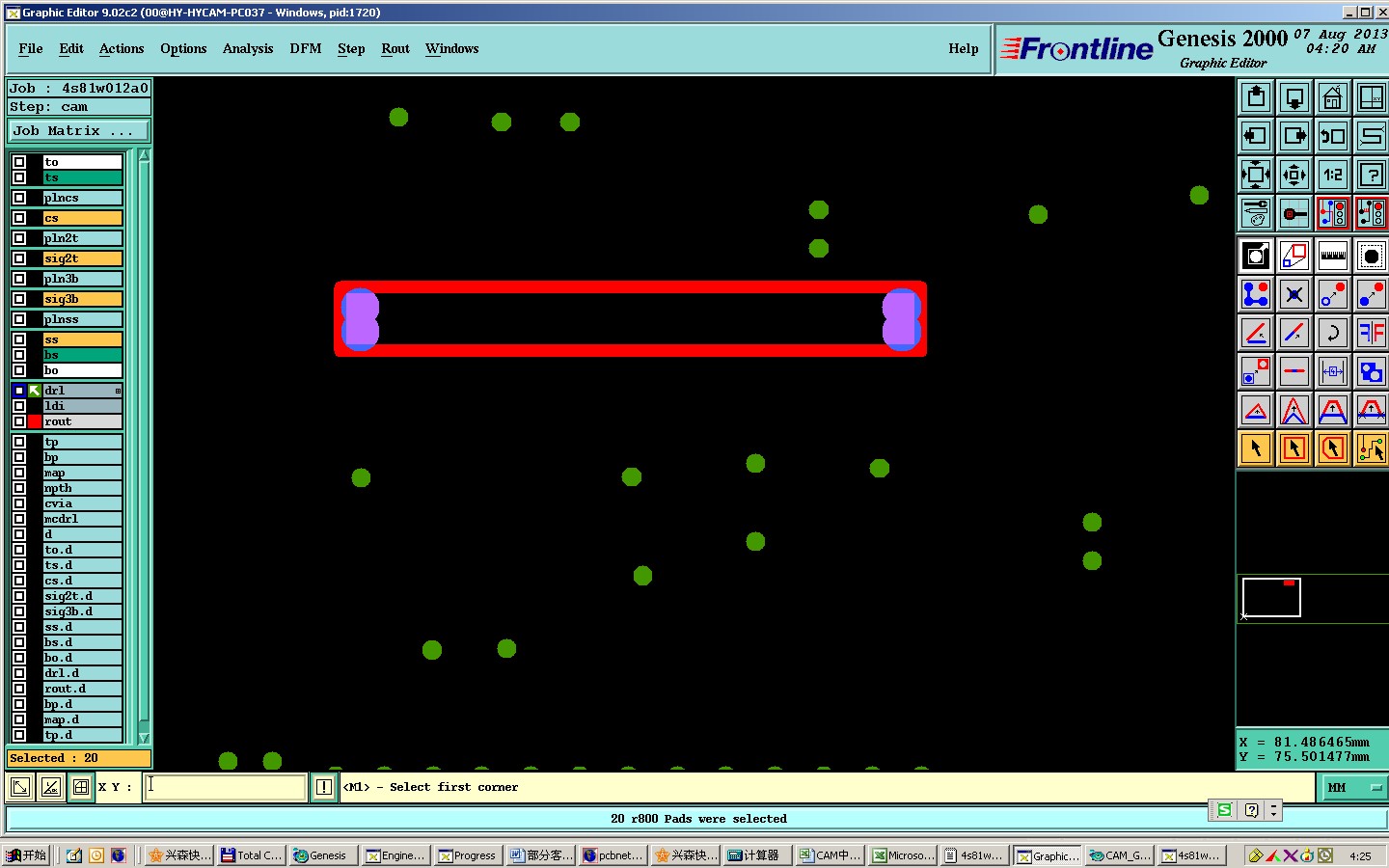
Task: Click the home view icon
Action: pos(1333,97)
